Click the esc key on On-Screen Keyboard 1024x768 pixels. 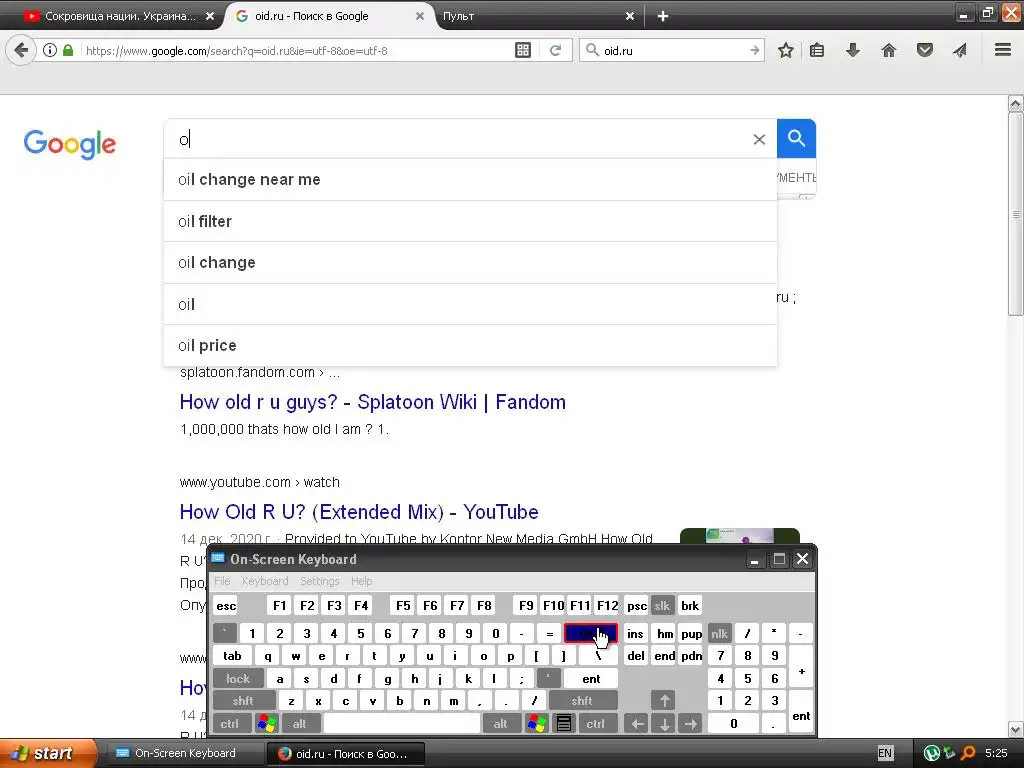226,605
